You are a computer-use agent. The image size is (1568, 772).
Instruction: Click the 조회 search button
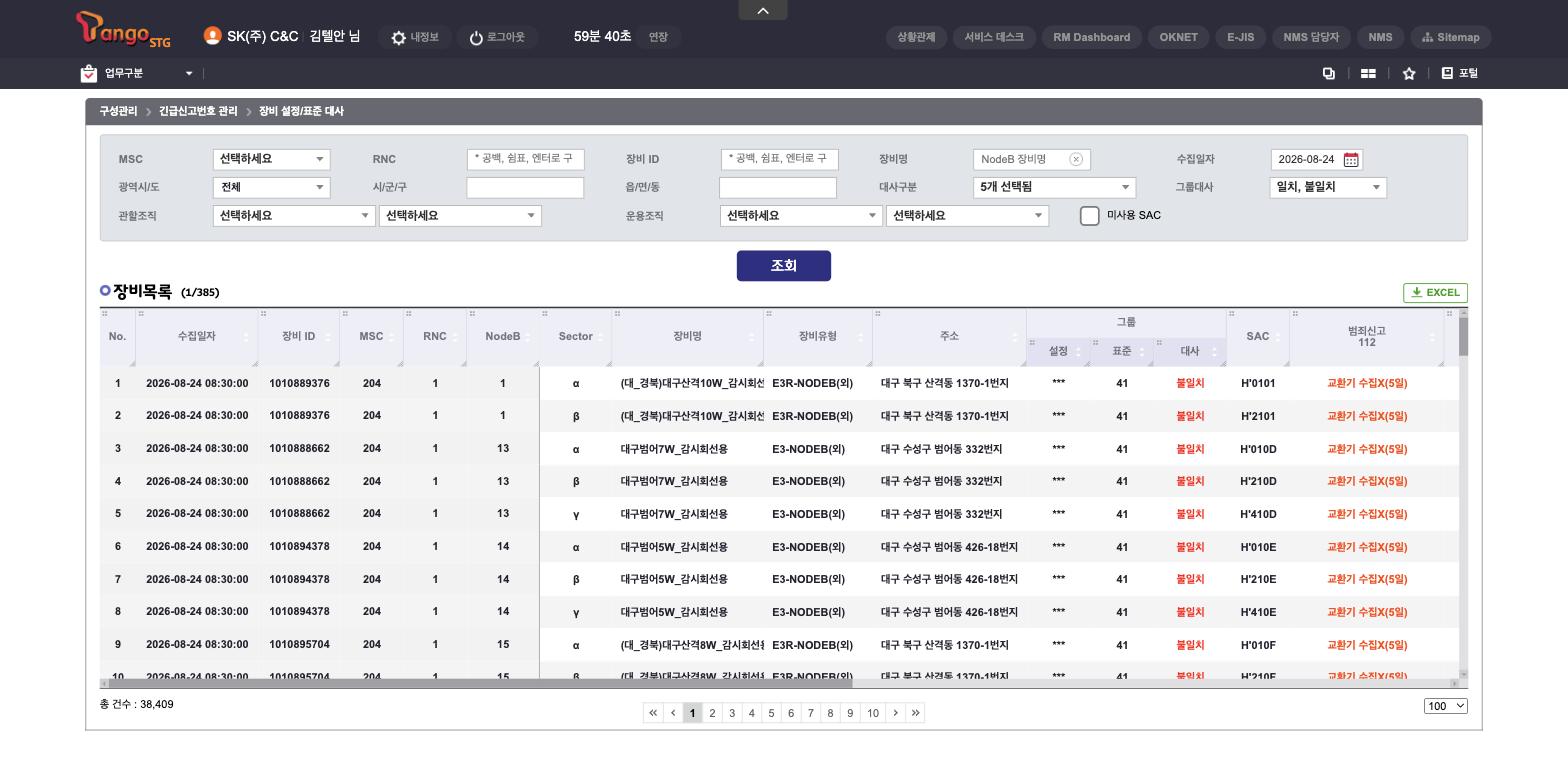(784, 266)
